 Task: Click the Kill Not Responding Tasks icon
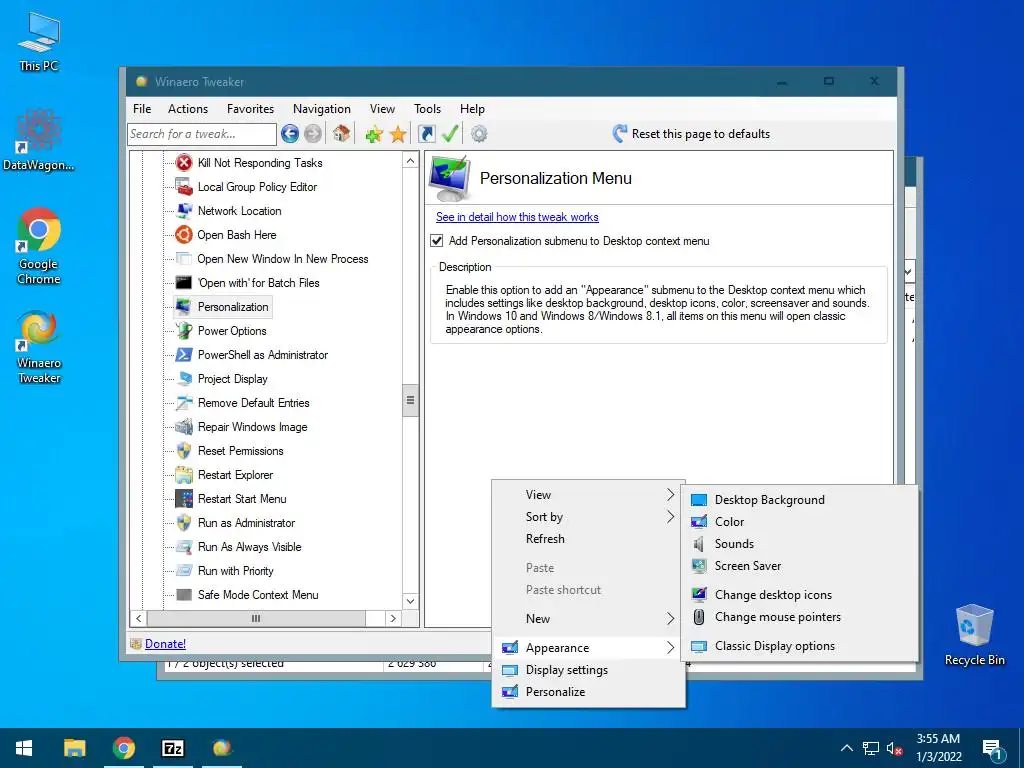click(184, 163)
